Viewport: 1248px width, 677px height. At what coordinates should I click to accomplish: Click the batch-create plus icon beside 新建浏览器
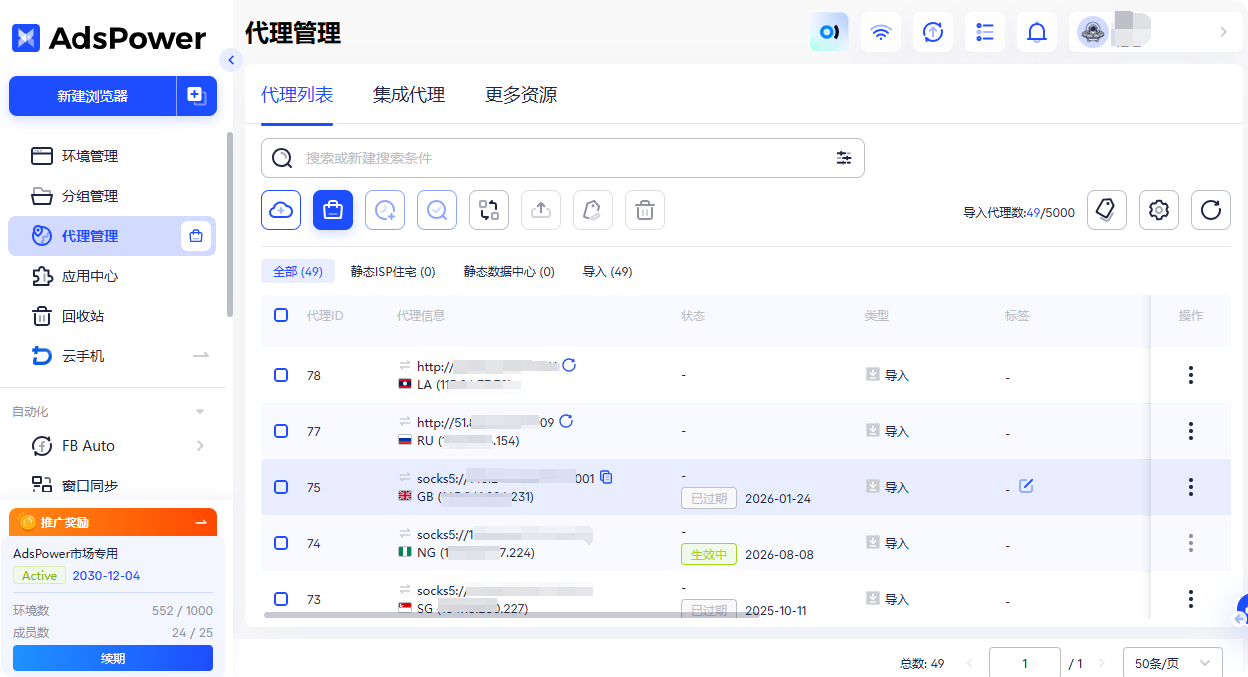click(x=197, y=96)
